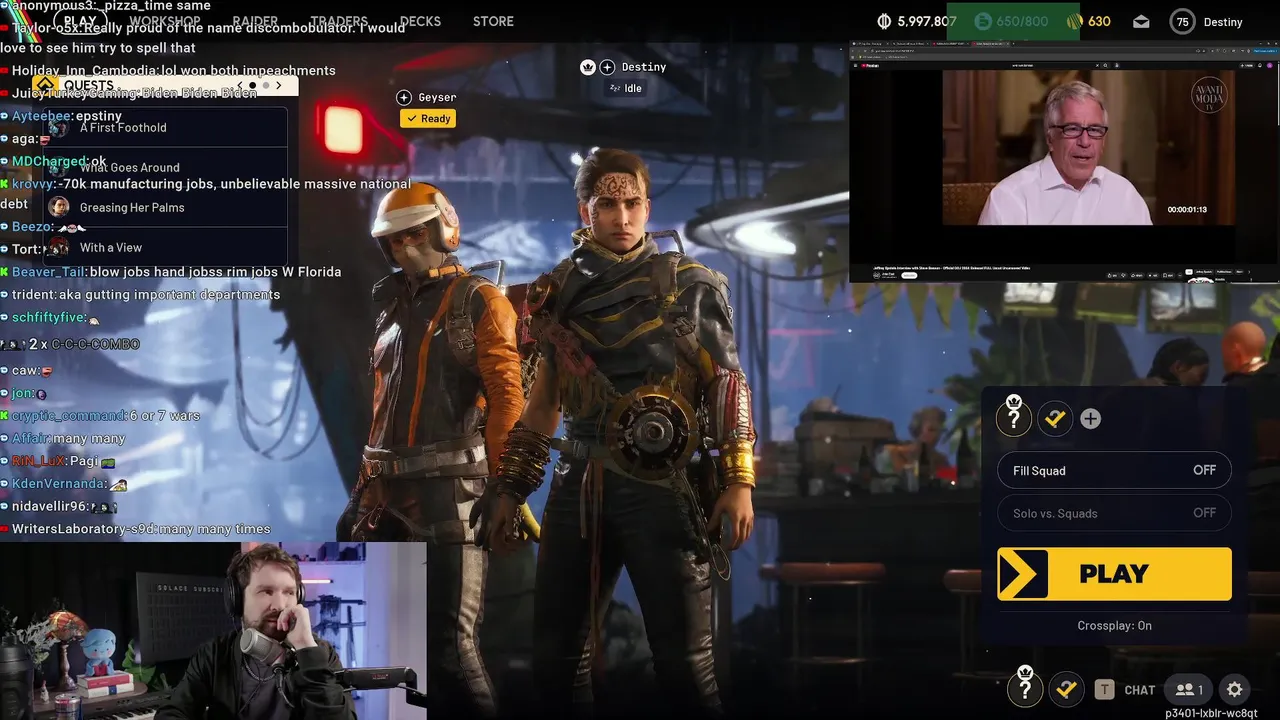Open the squad members count button
Viewport: 1280px width, 720px height.
[x=1190, y=689]
